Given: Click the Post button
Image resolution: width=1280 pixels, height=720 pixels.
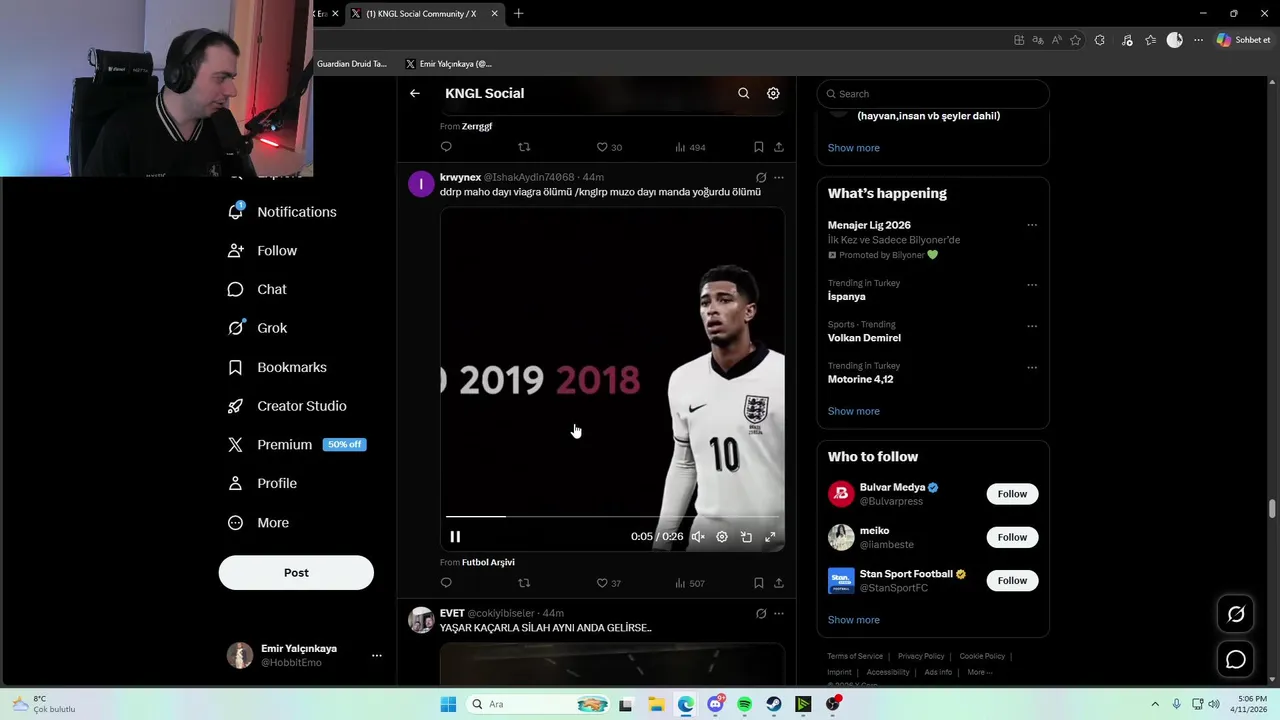Looking at the screenshot, I should [x=296, y=573].
